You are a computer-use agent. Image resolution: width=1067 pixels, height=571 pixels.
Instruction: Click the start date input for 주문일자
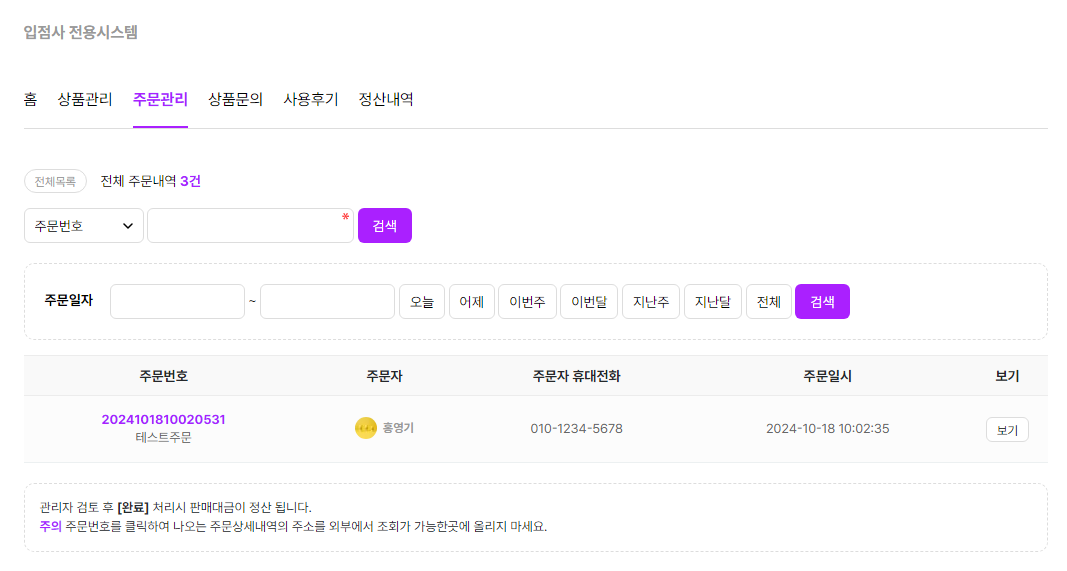[178, 301]
